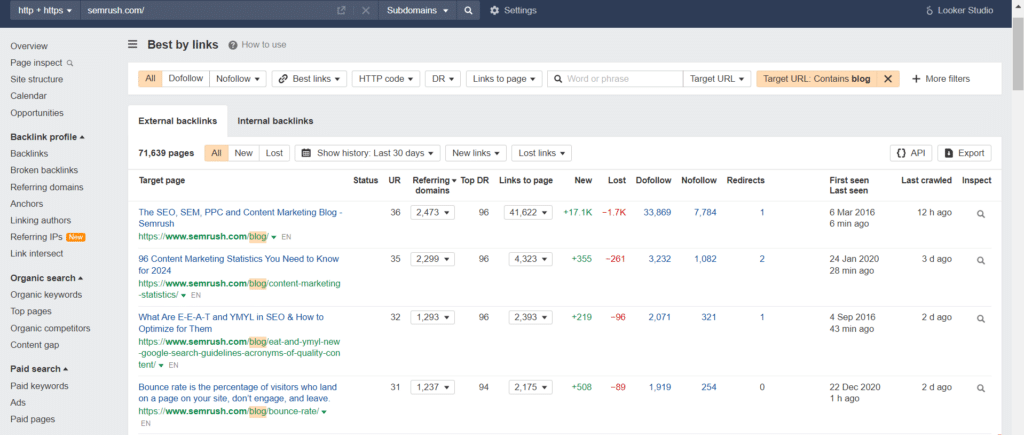Viewport: 1024px width, 435px height.
Task: Click More filters plus button
Action: pyautogui.click(x=940, y=78)
